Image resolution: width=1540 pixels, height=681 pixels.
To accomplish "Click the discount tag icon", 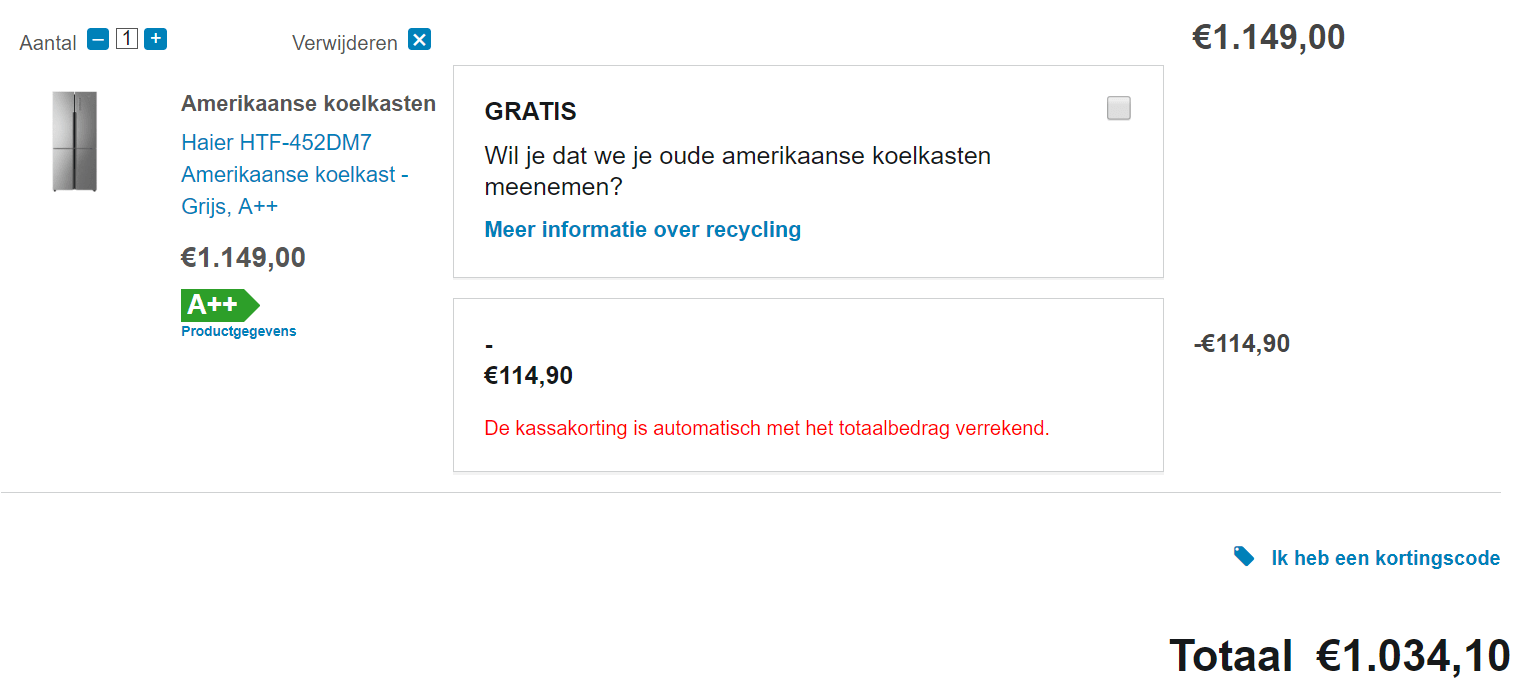I will [x=1244, y=556].
